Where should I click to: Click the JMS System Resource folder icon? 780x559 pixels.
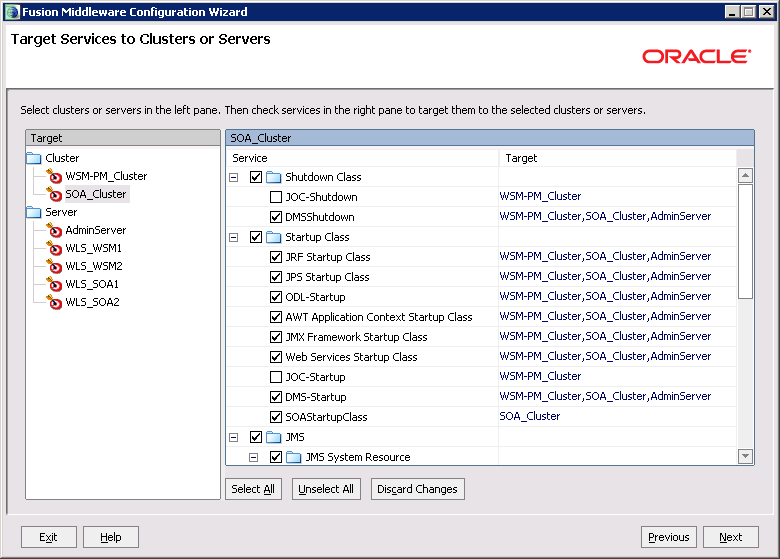click(x=293, y=457)
